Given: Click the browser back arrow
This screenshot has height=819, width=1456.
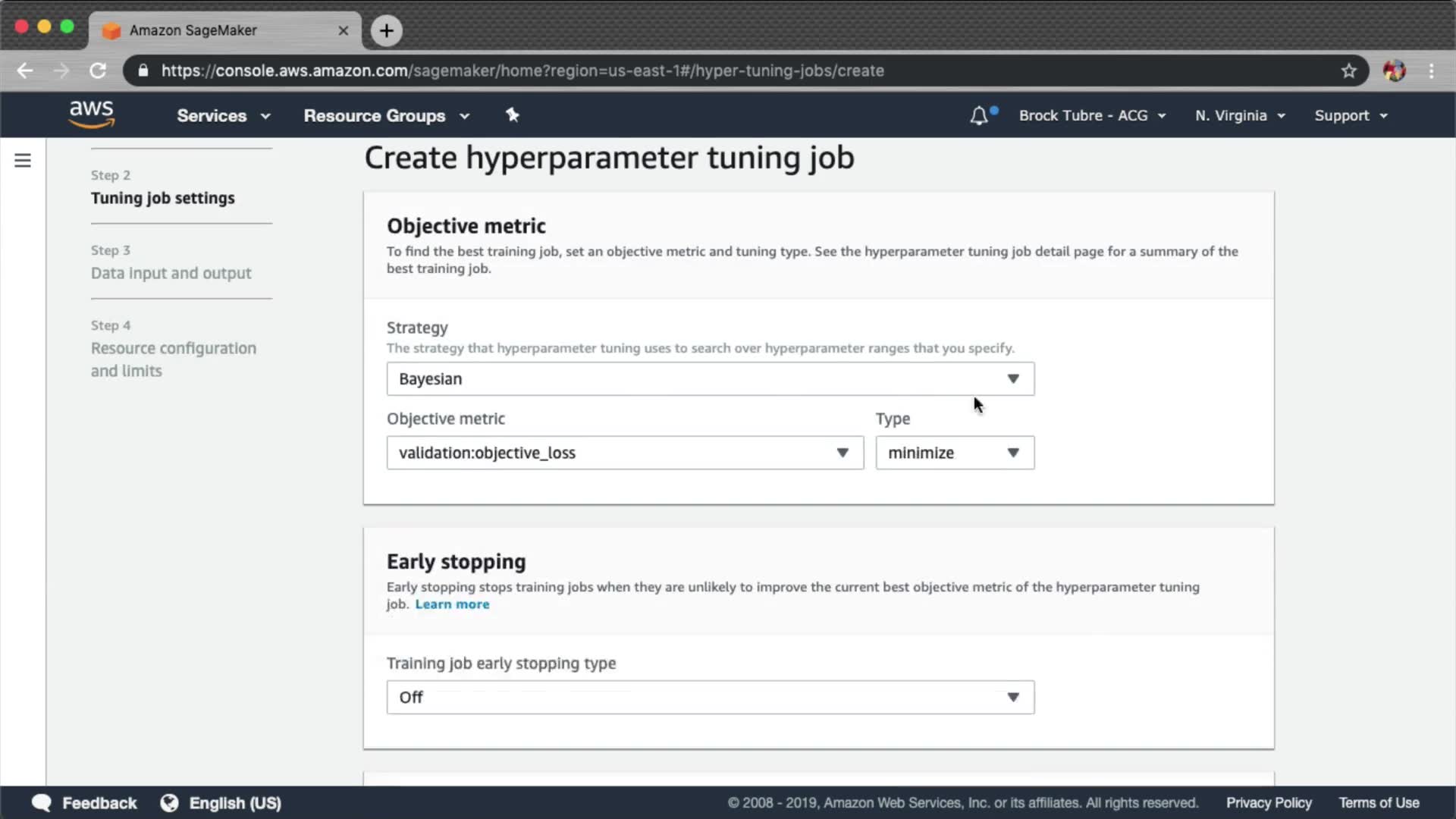Looking at the screenshot, I should pos(25,71).
